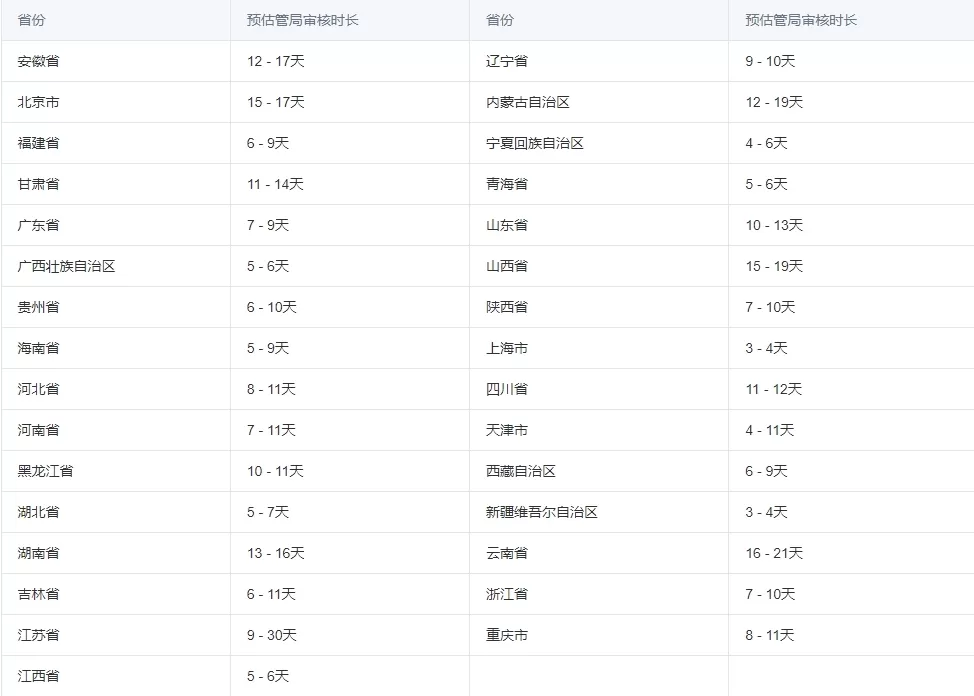Click the 12 - 17天 duration for 安徽省
The height and width of the screenshot is (696, 974).
(x=275, y=61)
